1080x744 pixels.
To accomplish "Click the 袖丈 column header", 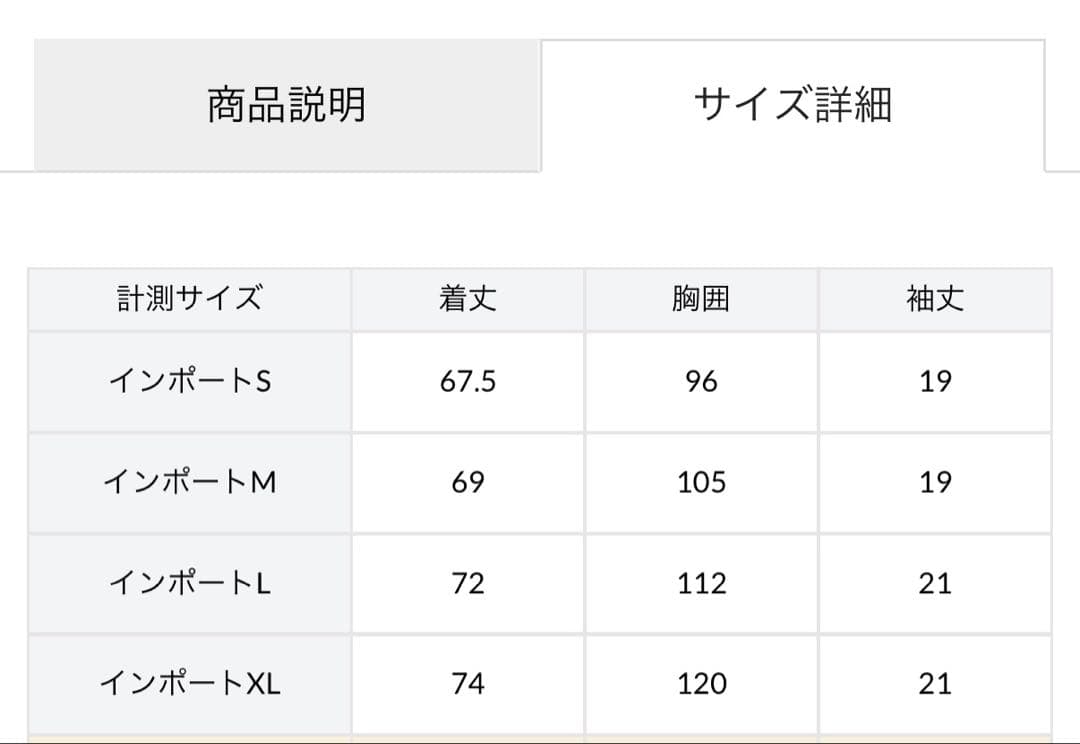I will (x=934, y=298).
